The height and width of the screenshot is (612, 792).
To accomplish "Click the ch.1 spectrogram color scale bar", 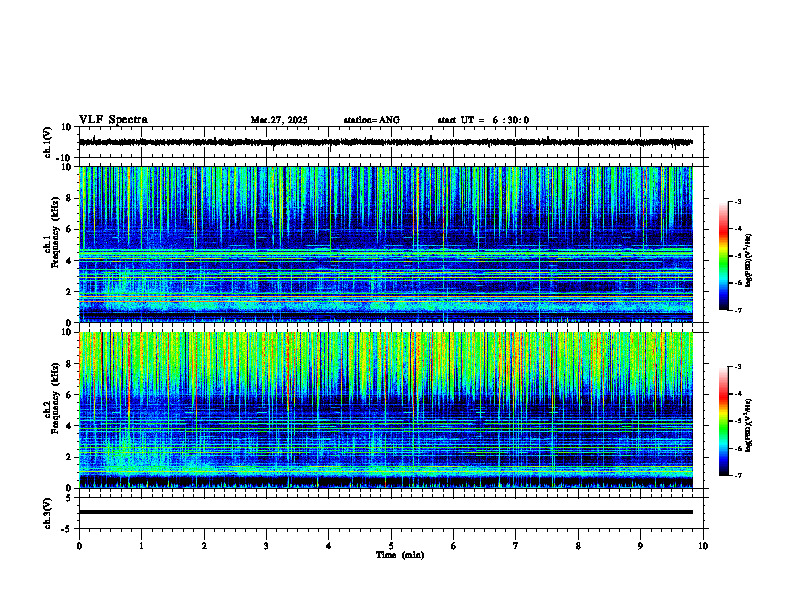I will coord(723,256).
